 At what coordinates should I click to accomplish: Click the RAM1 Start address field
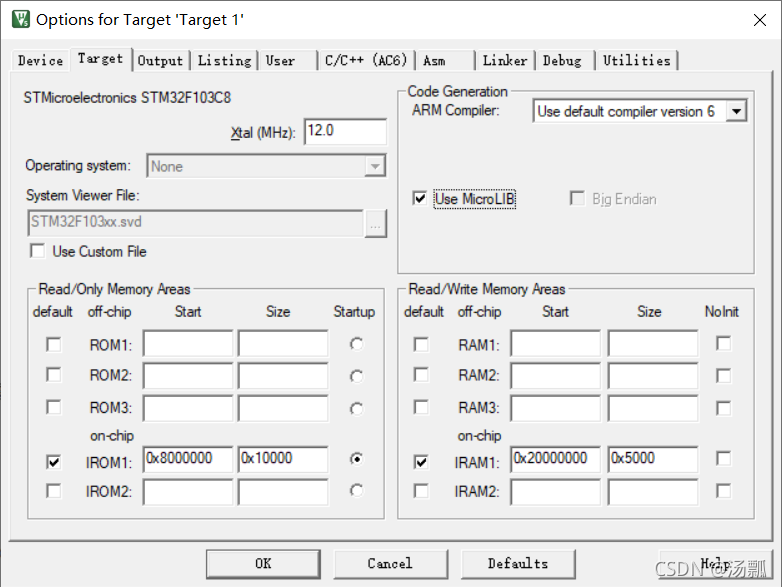(555, 343)
